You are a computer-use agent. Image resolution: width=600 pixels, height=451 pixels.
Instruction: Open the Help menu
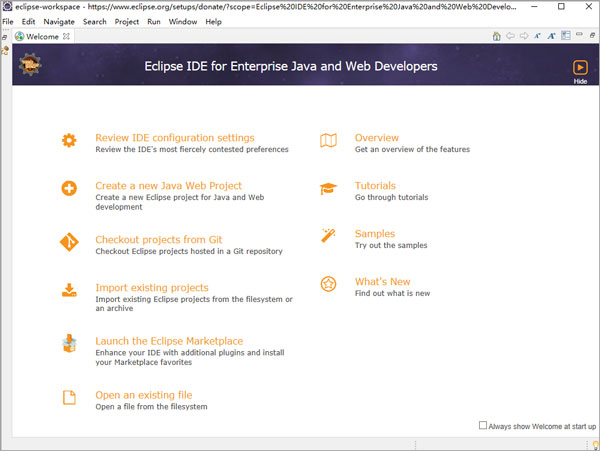coord(213,22)
